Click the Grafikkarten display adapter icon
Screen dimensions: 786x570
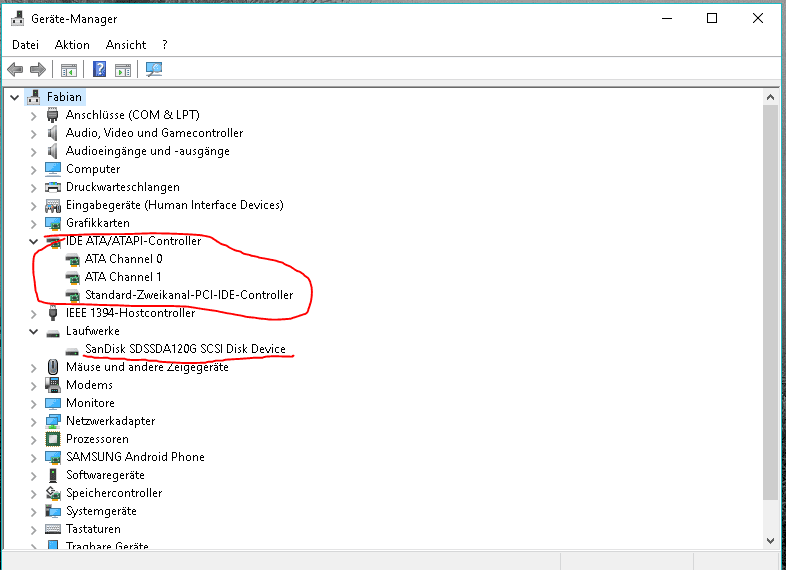(x=53, y=224)
